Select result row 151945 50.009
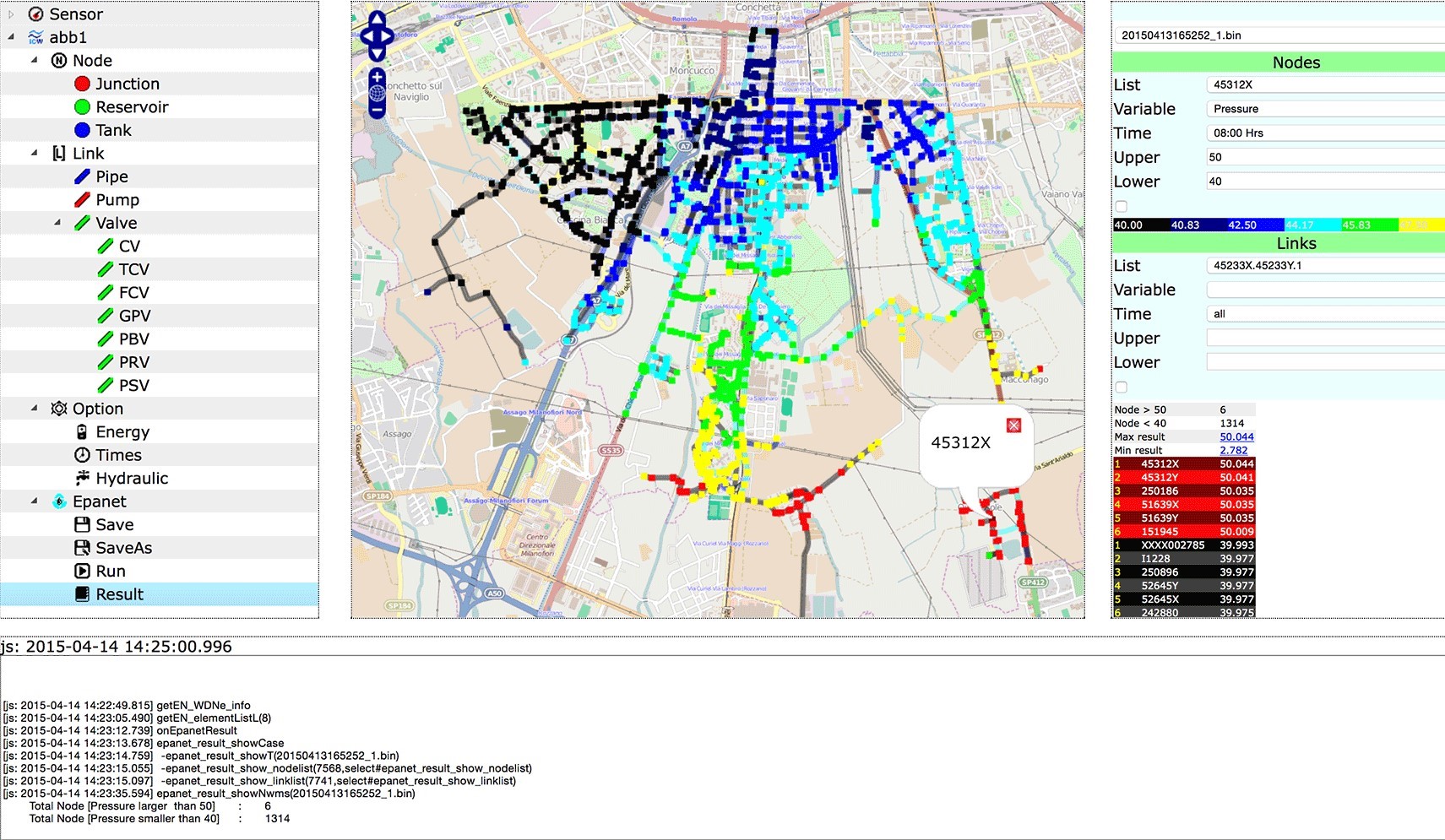The width and height of the screenshot is (1445, 840). pos(1184,531)
